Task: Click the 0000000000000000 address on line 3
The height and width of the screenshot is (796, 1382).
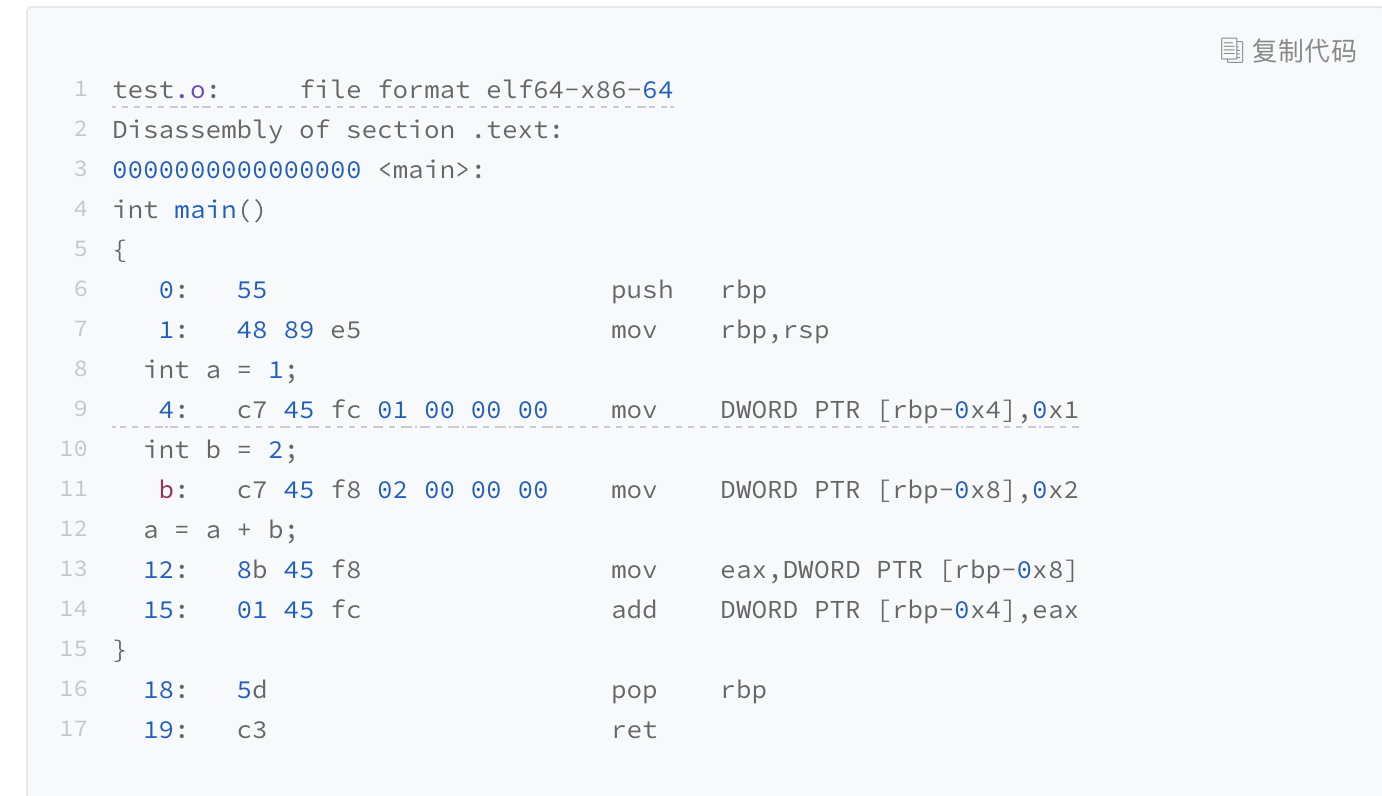Action: pyautogui.click(x=236, y=170)
